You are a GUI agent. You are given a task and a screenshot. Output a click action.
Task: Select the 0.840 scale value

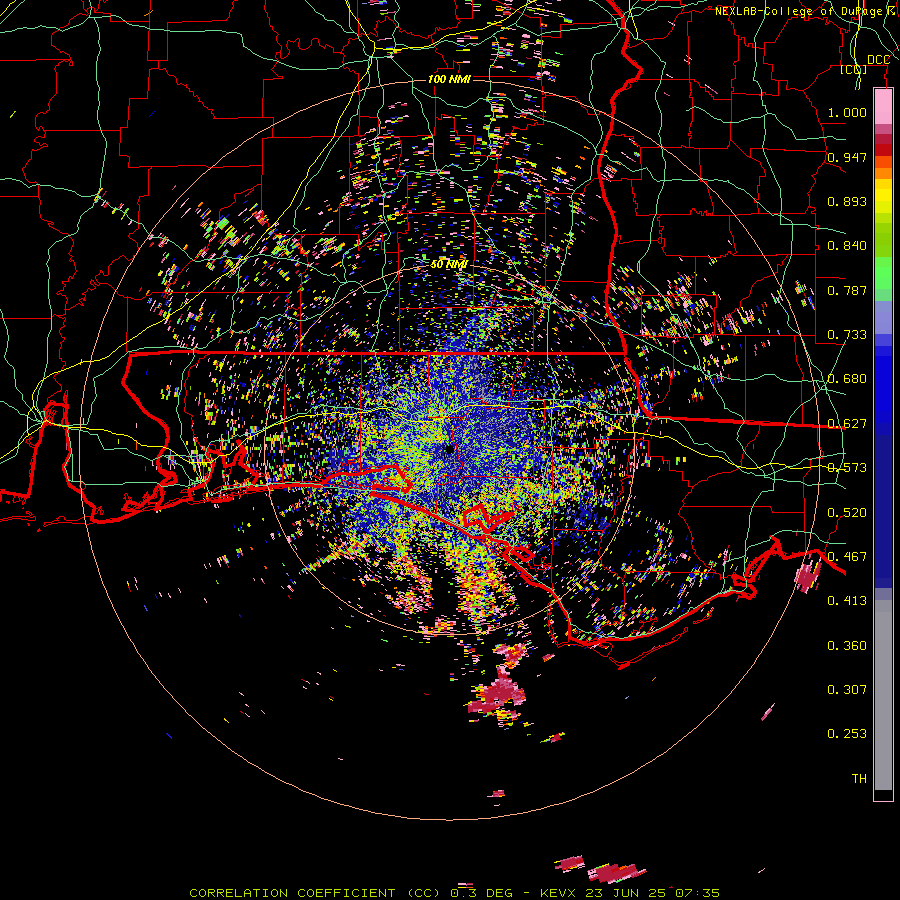point(847,246)
